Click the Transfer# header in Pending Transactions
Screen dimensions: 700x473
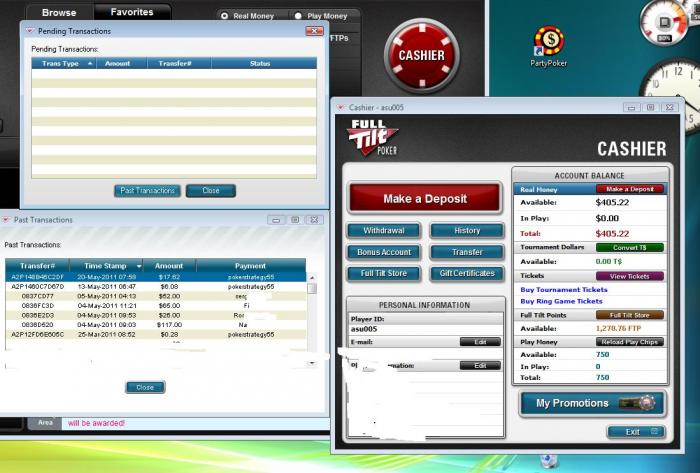point(179,63)
